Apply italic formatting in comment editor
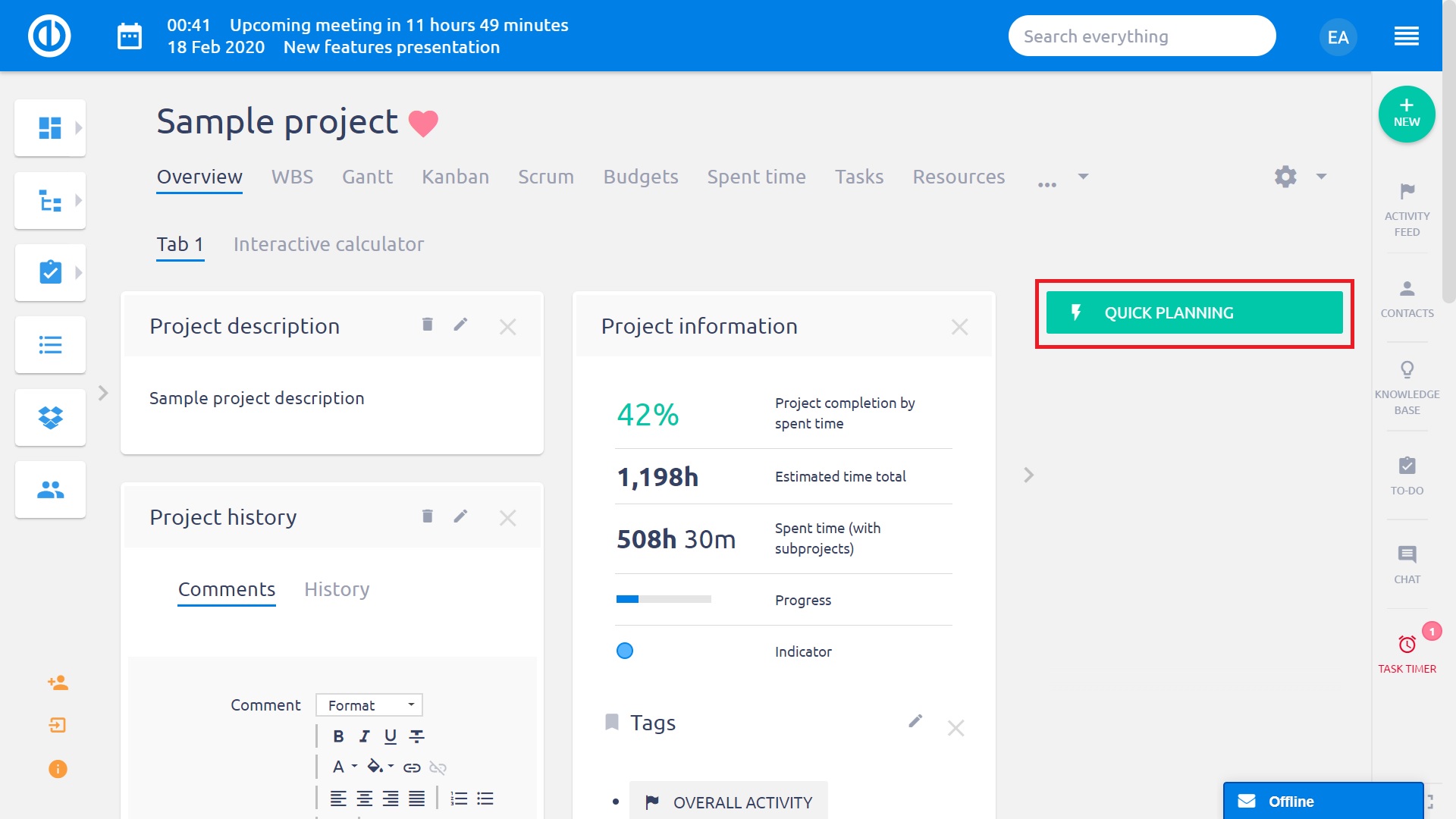Viewport: 1456px width, 819px height. point(365,736)
